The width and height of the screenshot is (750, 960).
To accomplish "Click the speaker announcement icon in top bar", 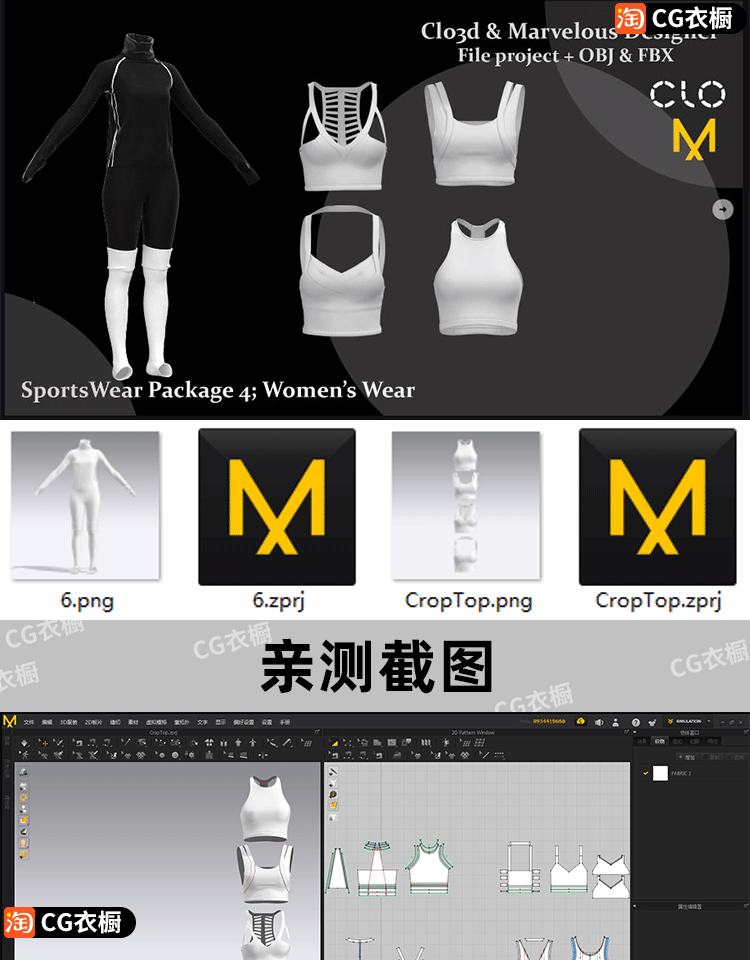I will [599, 721].
